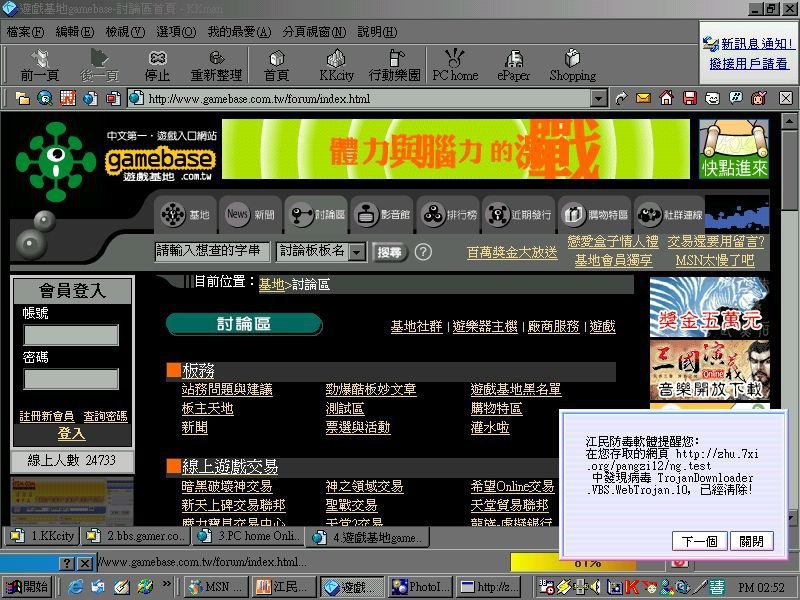Open the address bar URL dropdown
800x600 pixels.
598,98
